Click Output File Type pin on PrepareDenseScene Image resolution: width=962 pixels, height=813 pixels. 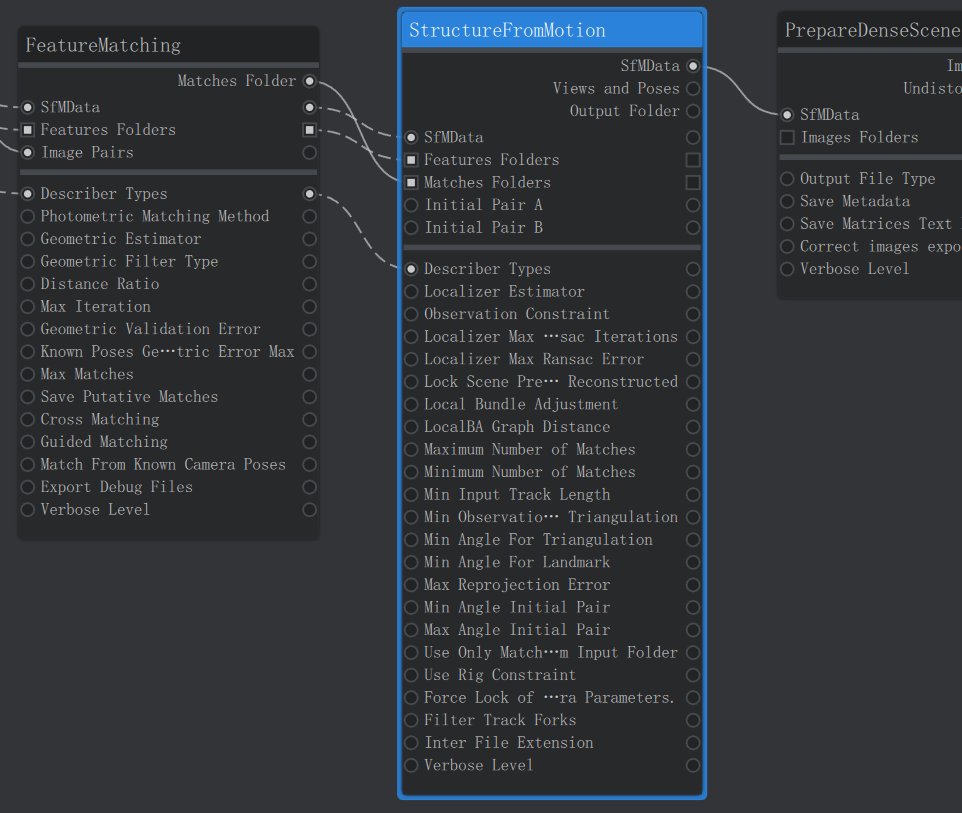coord(787,179)
